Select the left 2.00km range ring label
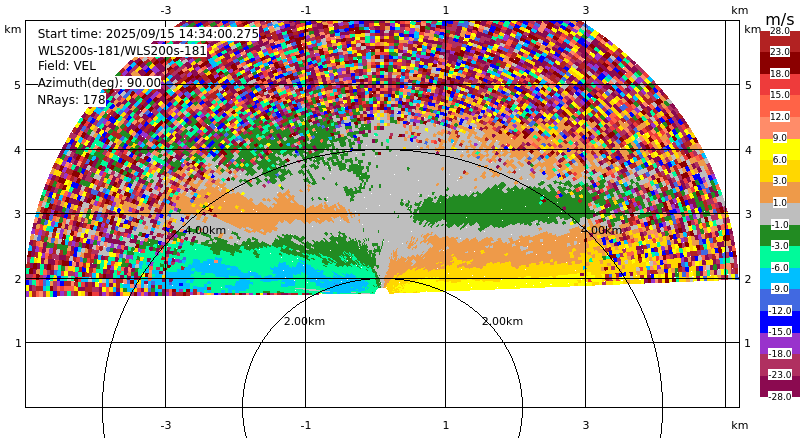 pyautogui.click(x=305, y=321)
